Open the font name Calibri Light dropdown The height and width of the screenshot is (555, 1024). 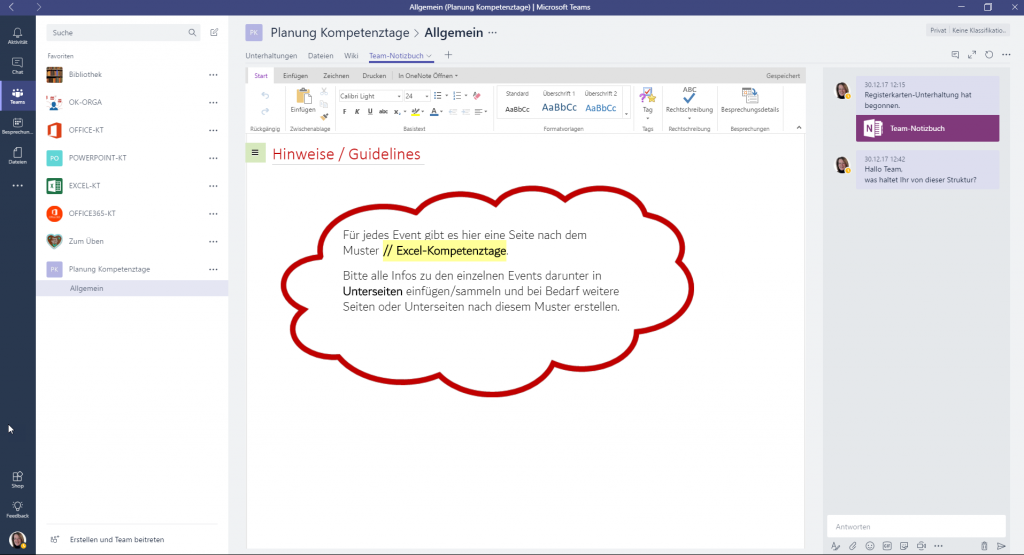pyautogui.click(x=399, y=96)
